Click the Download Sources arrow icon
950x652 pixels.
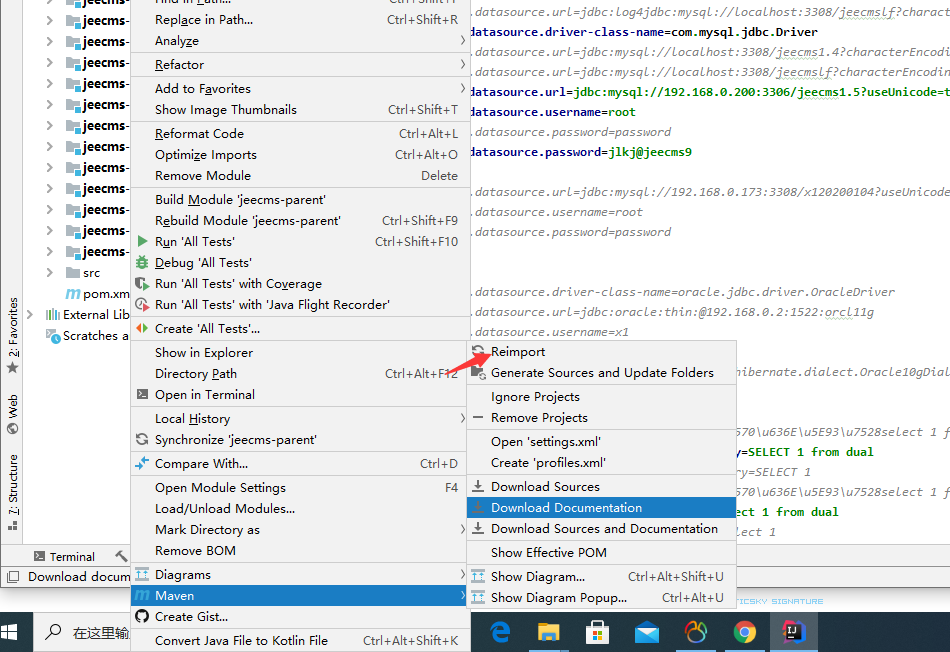click(478, 487)
